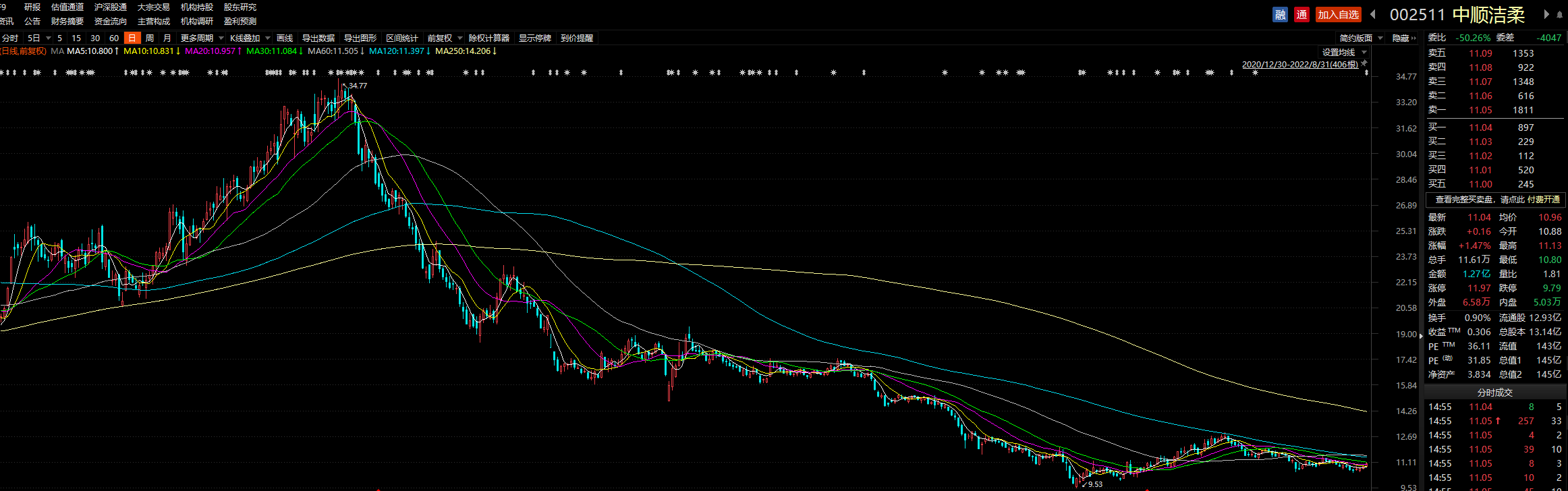Click the 加入自选 button

[x=1339, y=14]
